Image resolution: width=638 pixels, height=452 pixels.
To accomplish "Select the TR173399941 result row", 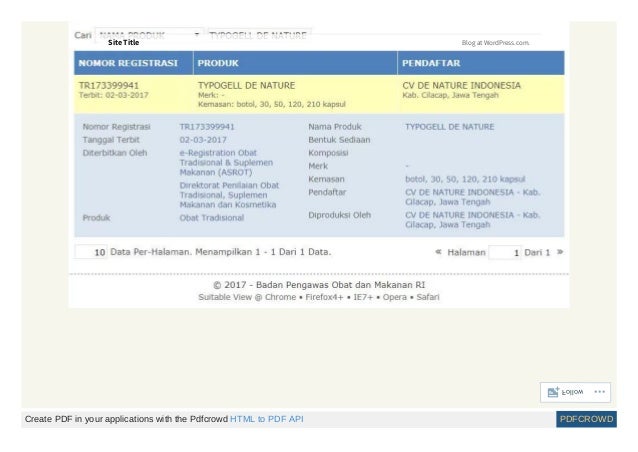I will click(319, 94).
